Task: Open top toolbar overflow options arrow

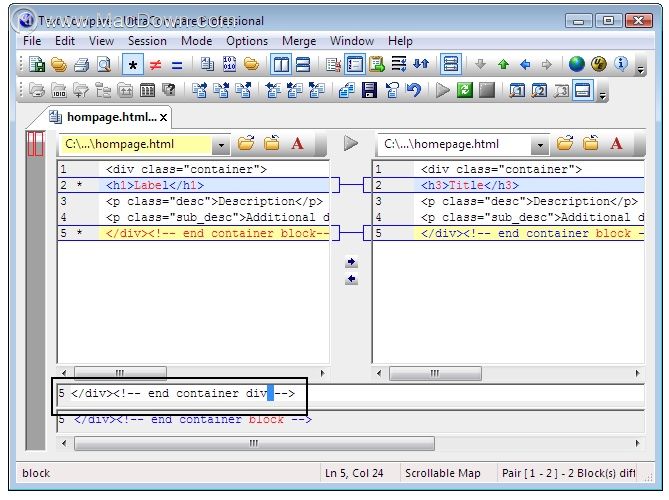Action: point(640,70)
